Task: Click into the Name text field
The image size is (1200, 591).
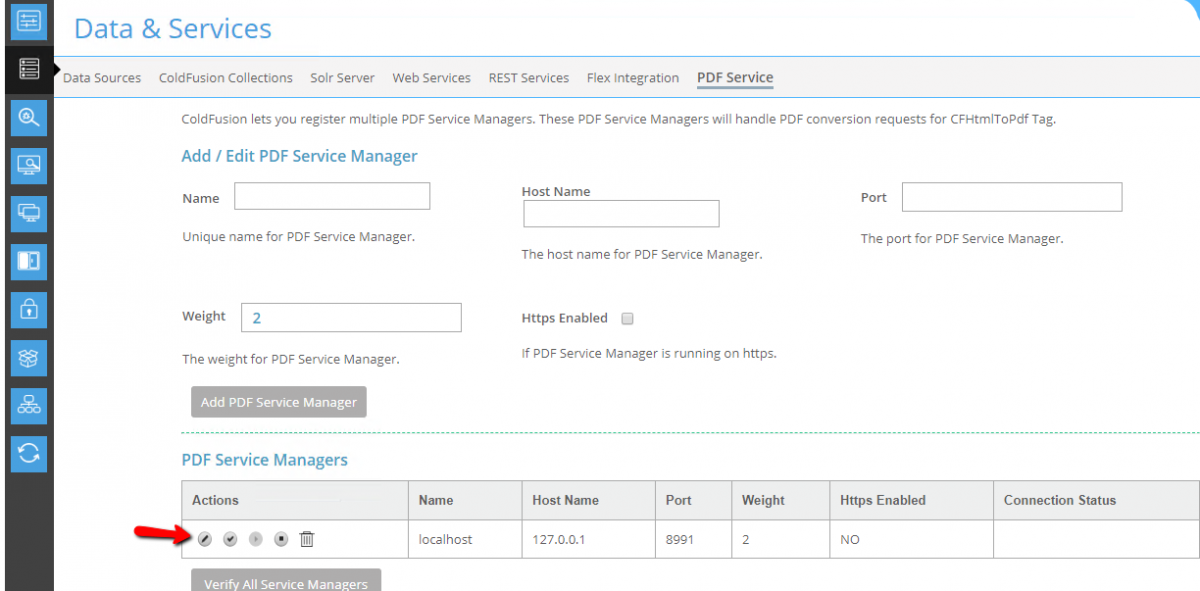Action: [x=332, y=196]
